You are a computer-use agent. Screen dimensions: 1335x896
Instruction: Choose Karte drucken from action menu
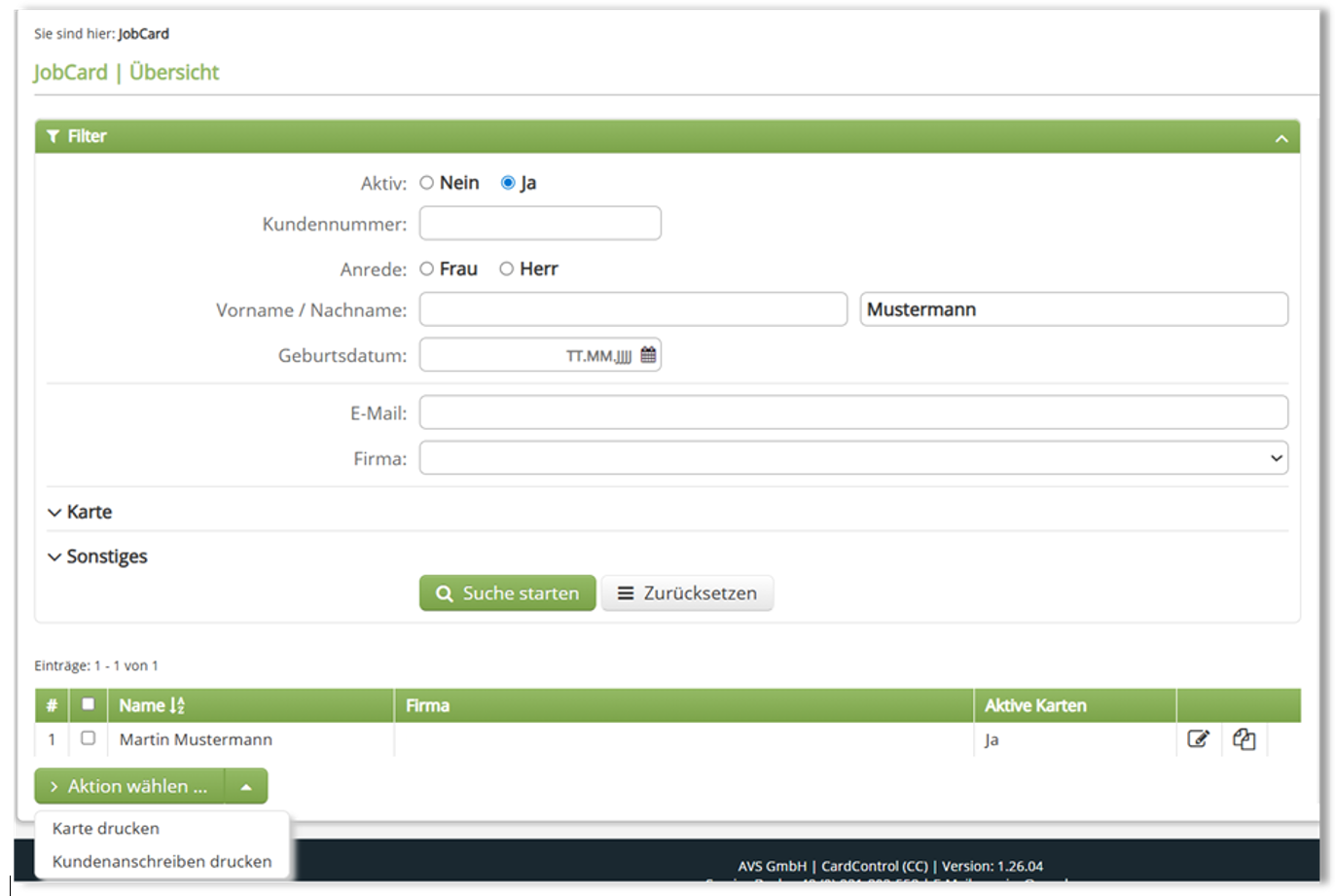point(106,829)
